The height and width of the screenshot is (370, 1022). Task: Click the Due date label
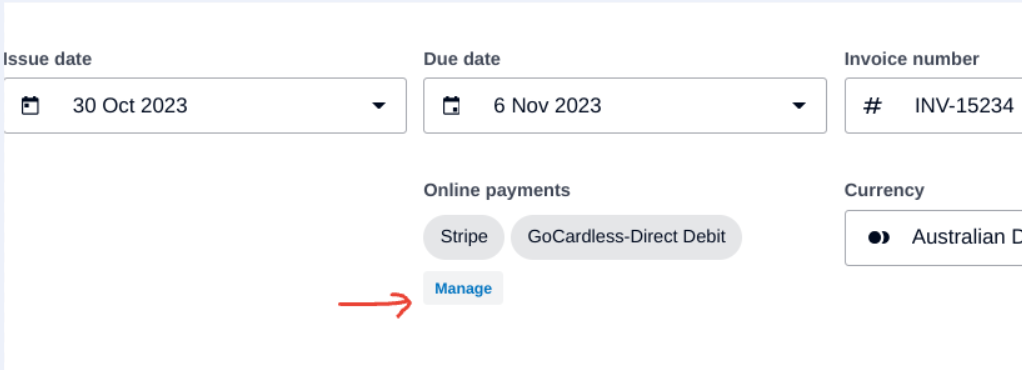point(462,59)
